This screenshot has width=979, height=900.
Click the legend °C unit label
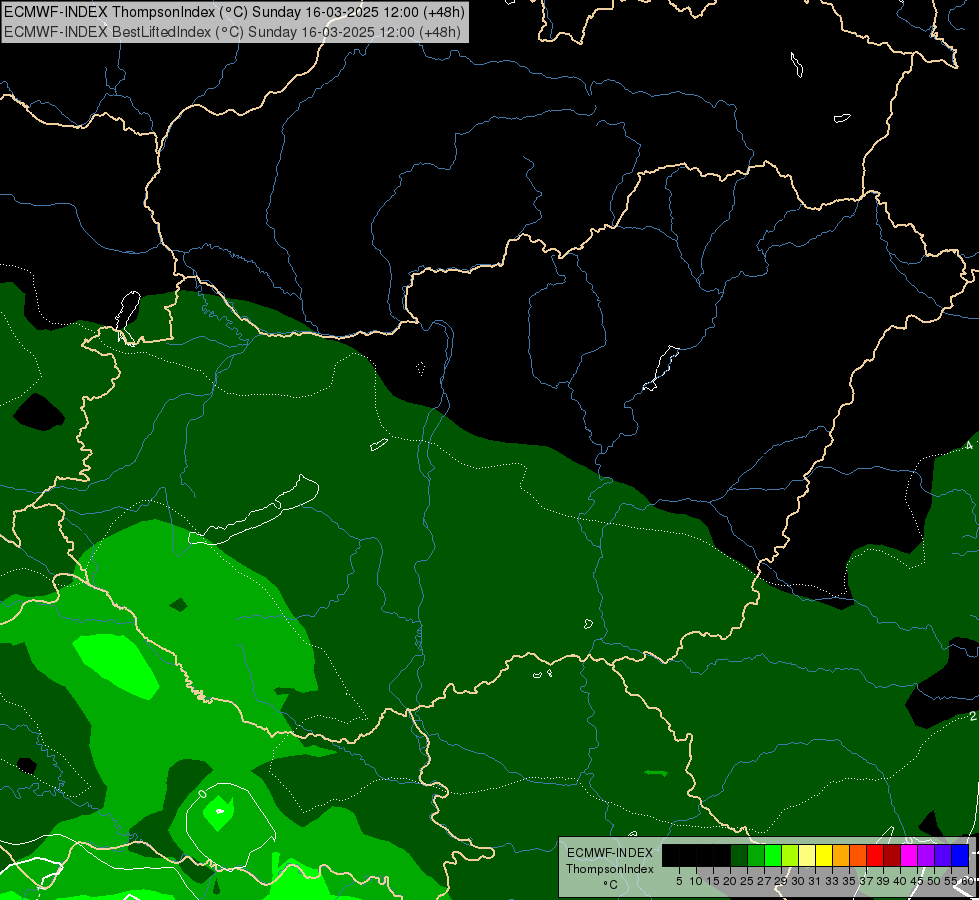click(x=610, y=885)
